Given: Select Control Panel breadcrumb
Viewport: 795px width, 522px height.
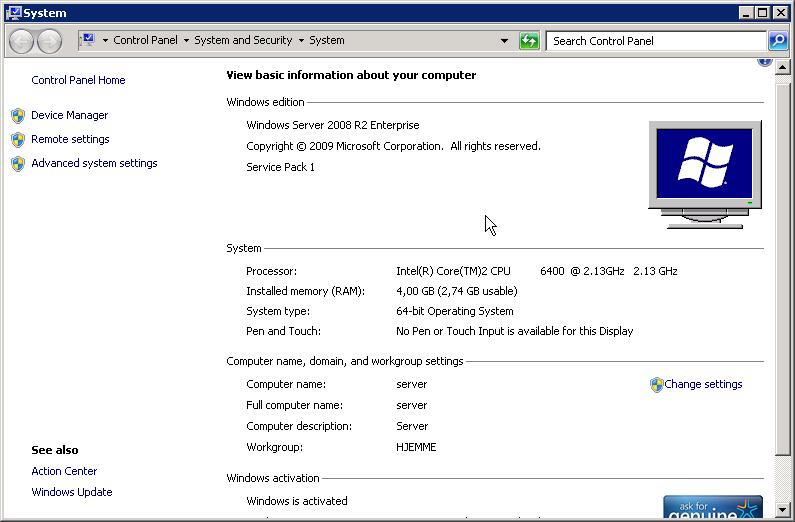Looking at the screenshot, I should (146, 40).
